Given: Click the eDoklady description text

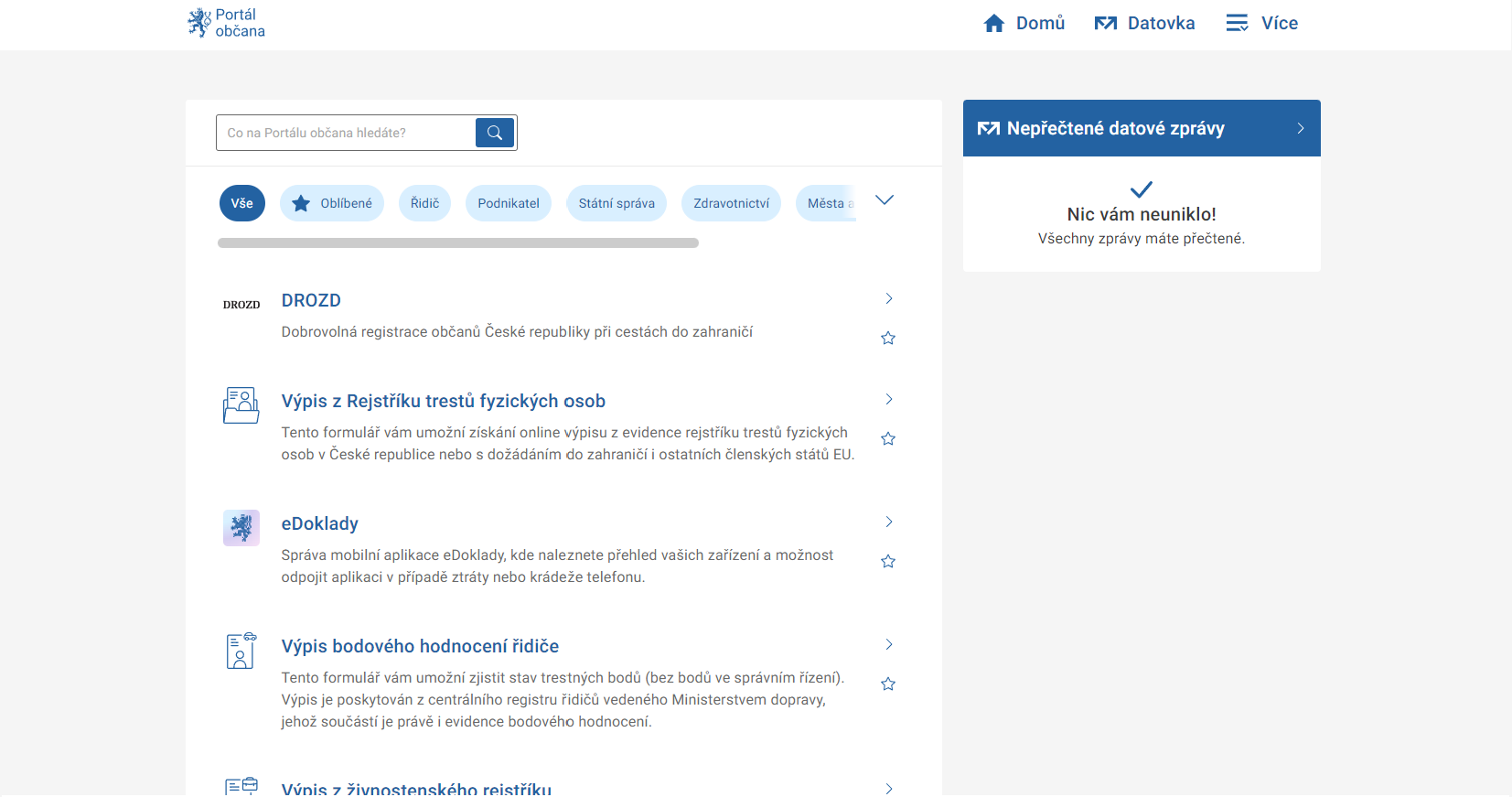Looking at the screenshot, I should (x=557, y=566).
